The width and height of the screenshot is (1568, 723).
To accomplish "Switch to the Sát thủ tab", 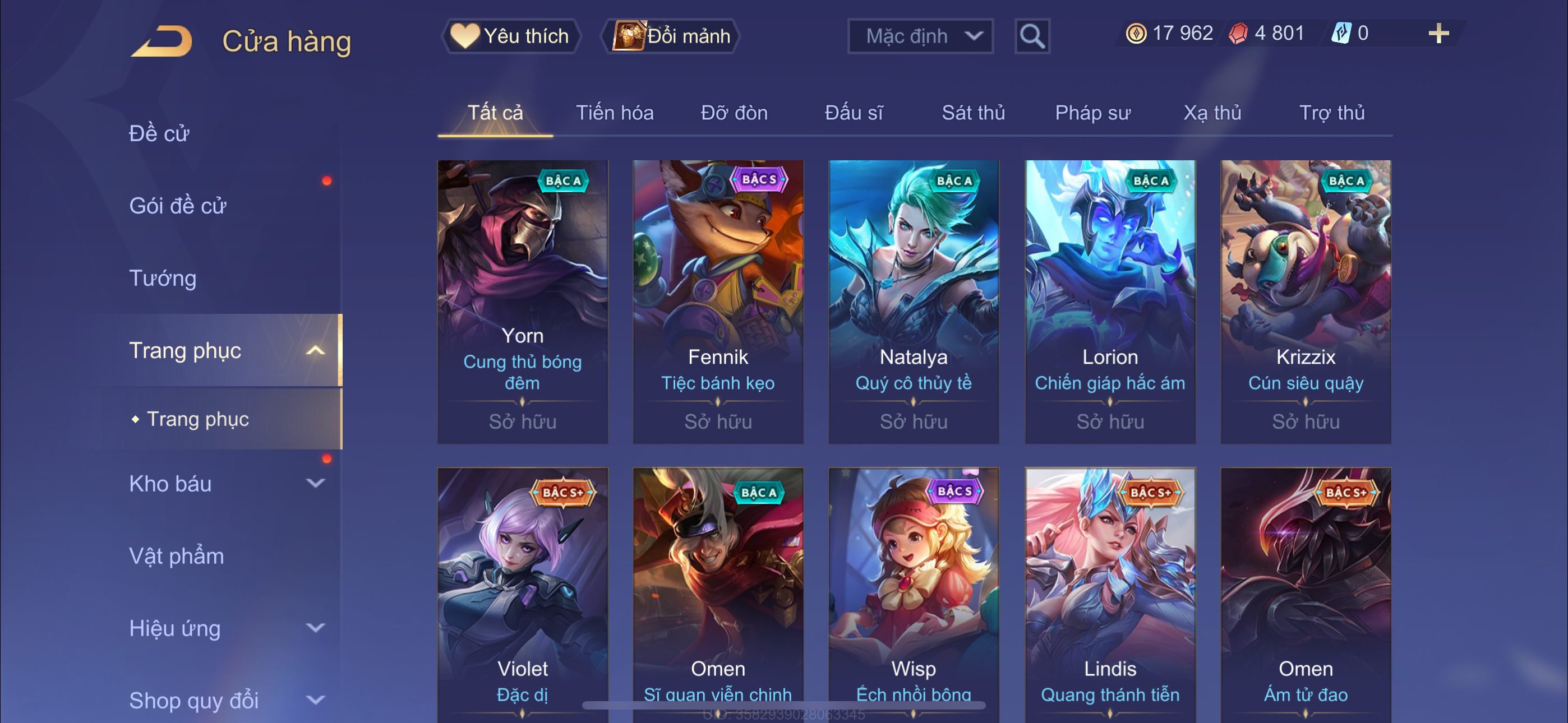I will [x=974, y=113].
